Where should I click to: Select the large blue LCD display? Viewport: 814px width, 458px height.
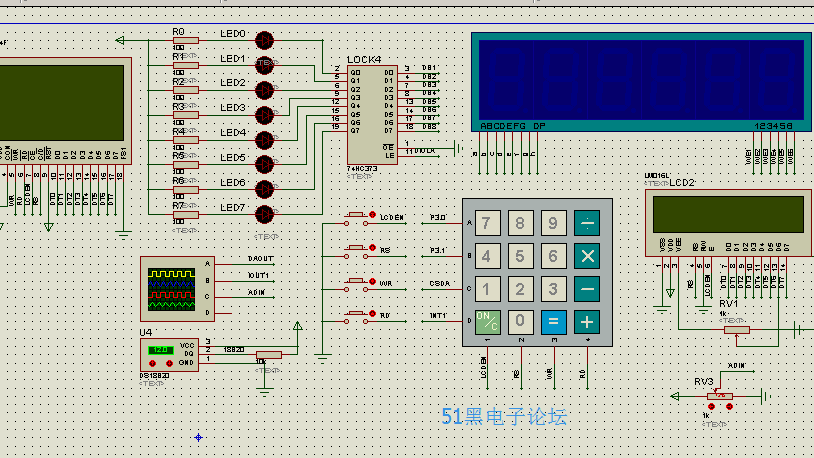pos(642,80)
